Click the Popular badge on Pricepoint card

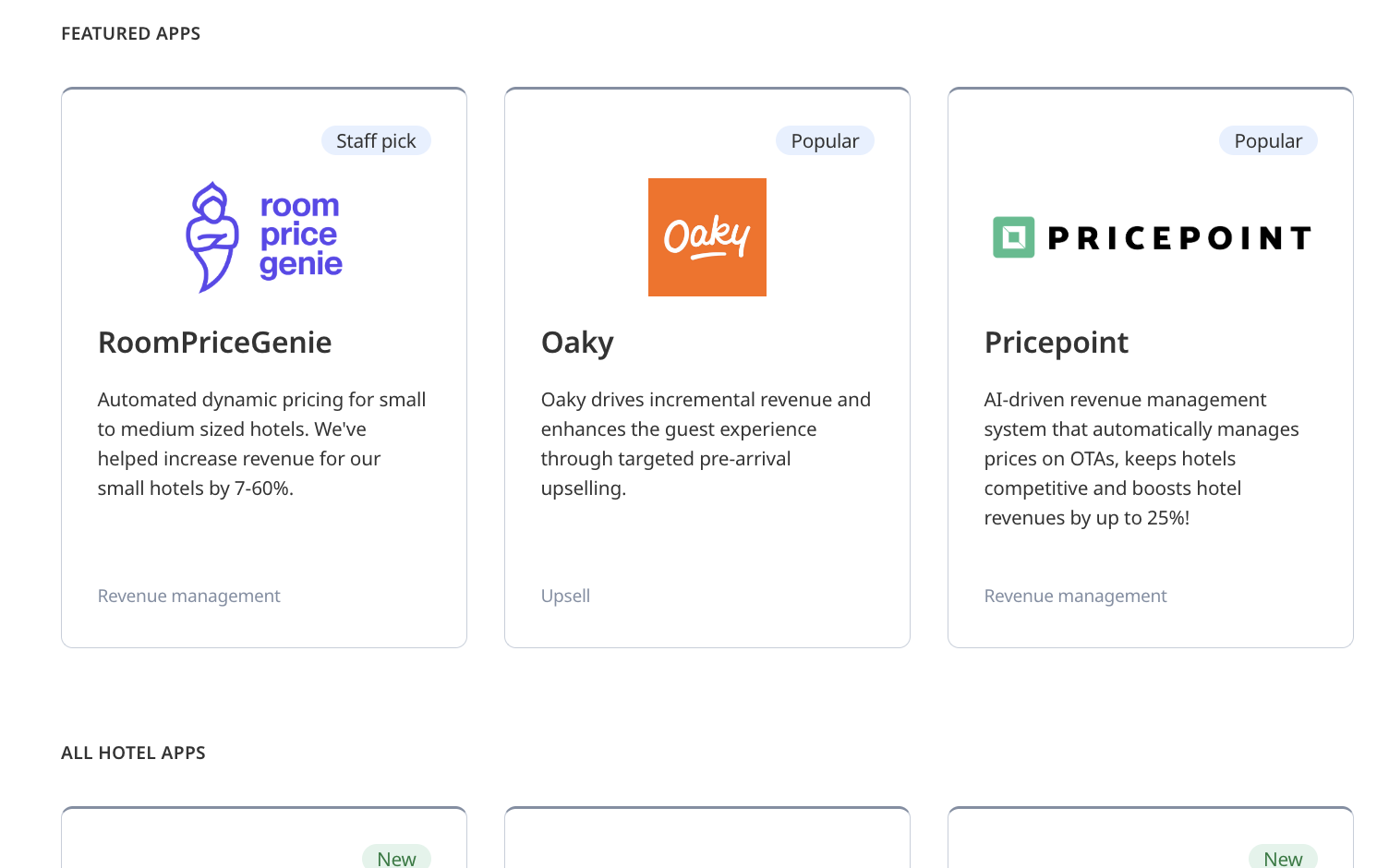(1268, 141)
